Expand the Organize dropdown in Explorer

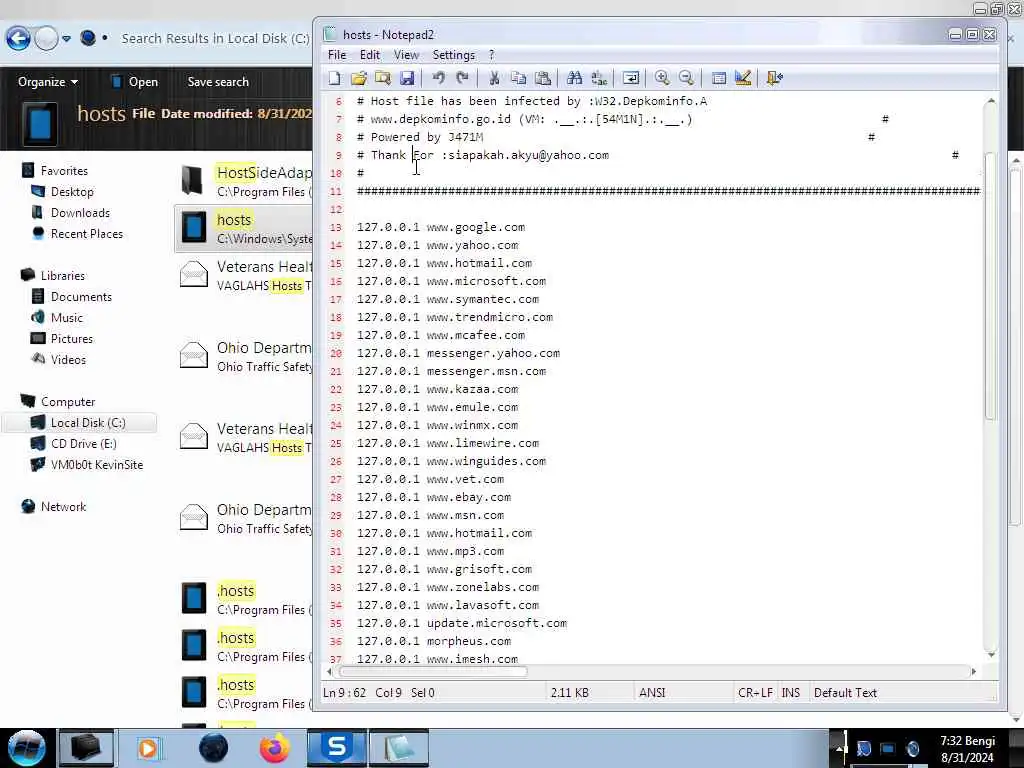coord(48,82)
